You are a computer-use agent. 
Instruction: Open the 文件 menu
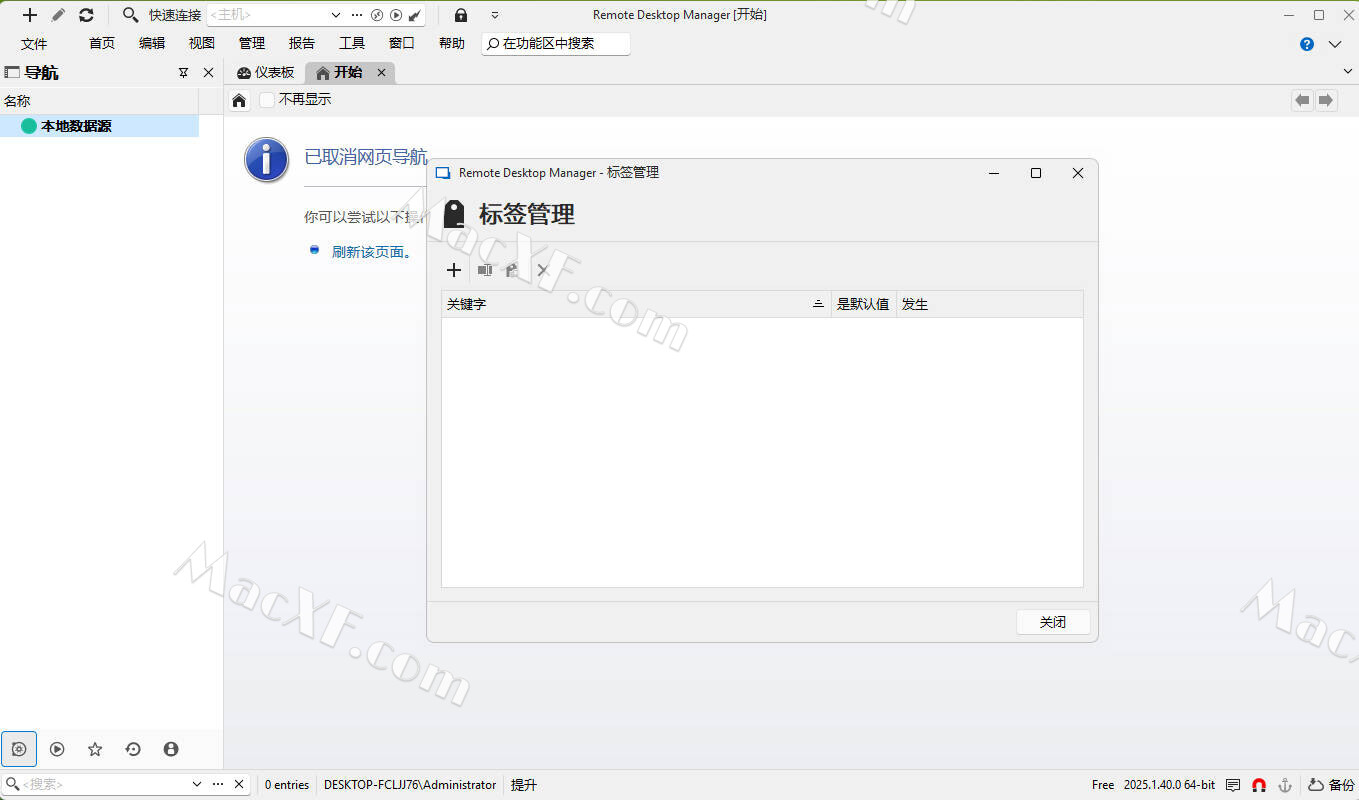pyautogui.click(x=34, y=44)
